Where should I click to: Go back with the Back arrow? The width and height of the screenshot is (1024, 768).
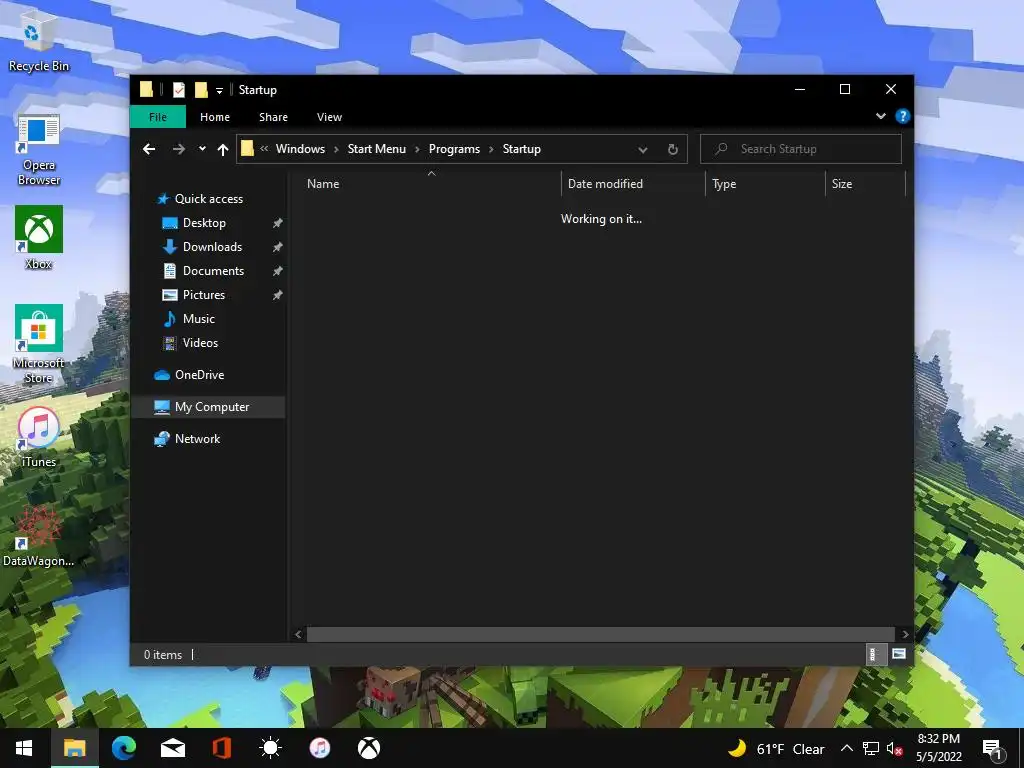click(149, 149)
